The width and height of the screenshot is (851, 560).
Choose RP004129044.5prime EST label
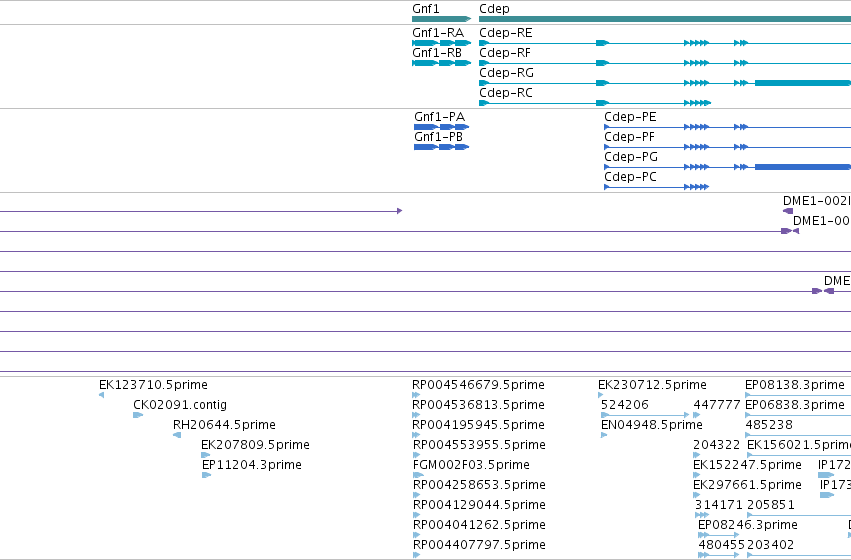[x=479, y=505]
